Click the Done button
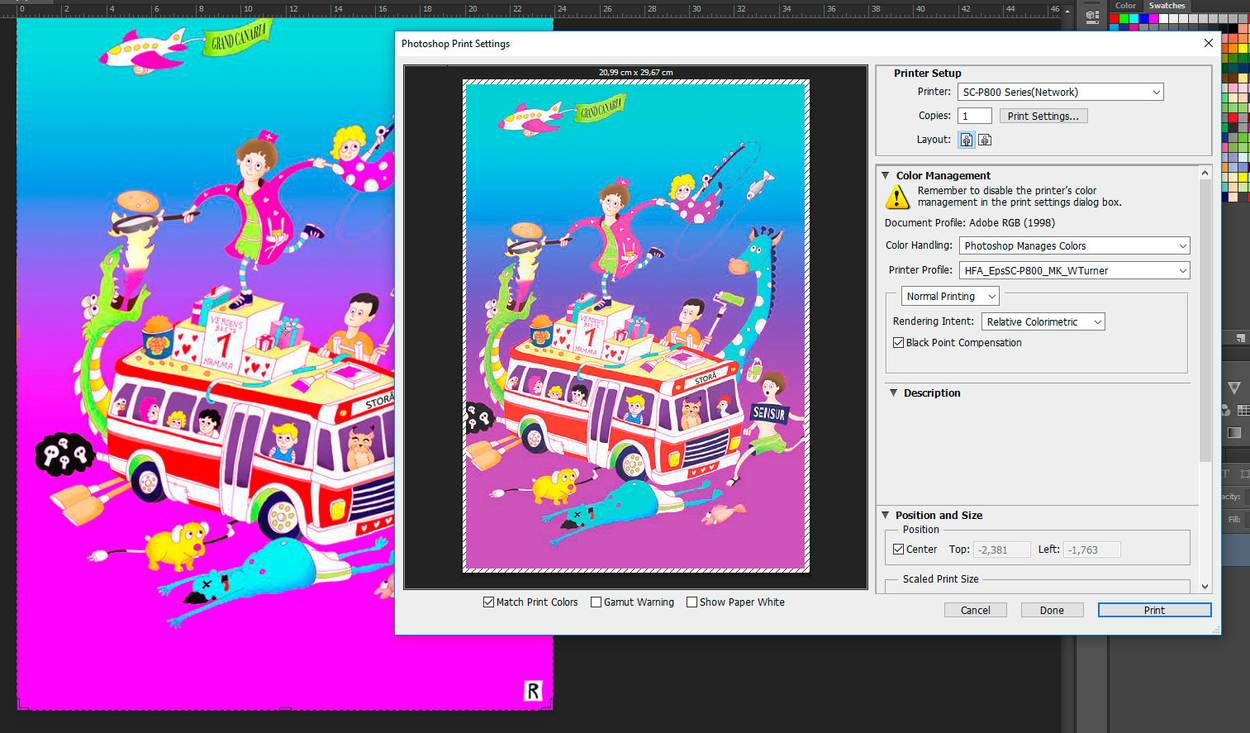 pos(1052,610)
